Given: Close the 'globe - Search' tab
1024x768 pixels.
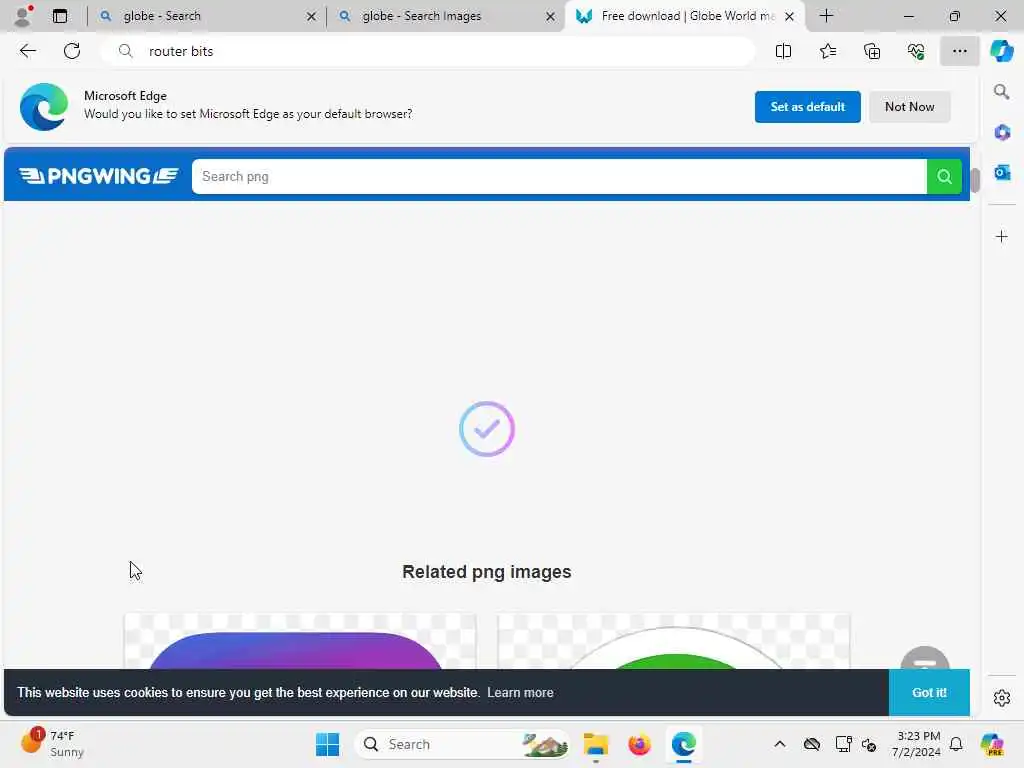Looking at the screenshot, I should pyautogui.click(x=312, y=16).
